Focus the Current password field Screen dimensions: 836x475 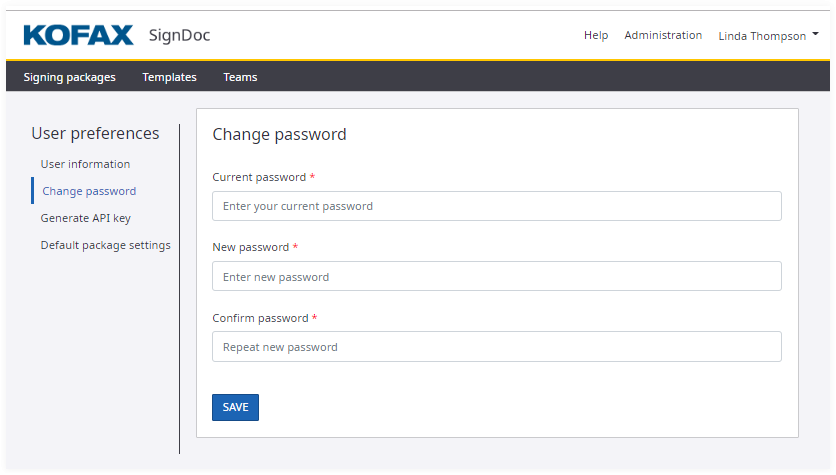[496, 206]
